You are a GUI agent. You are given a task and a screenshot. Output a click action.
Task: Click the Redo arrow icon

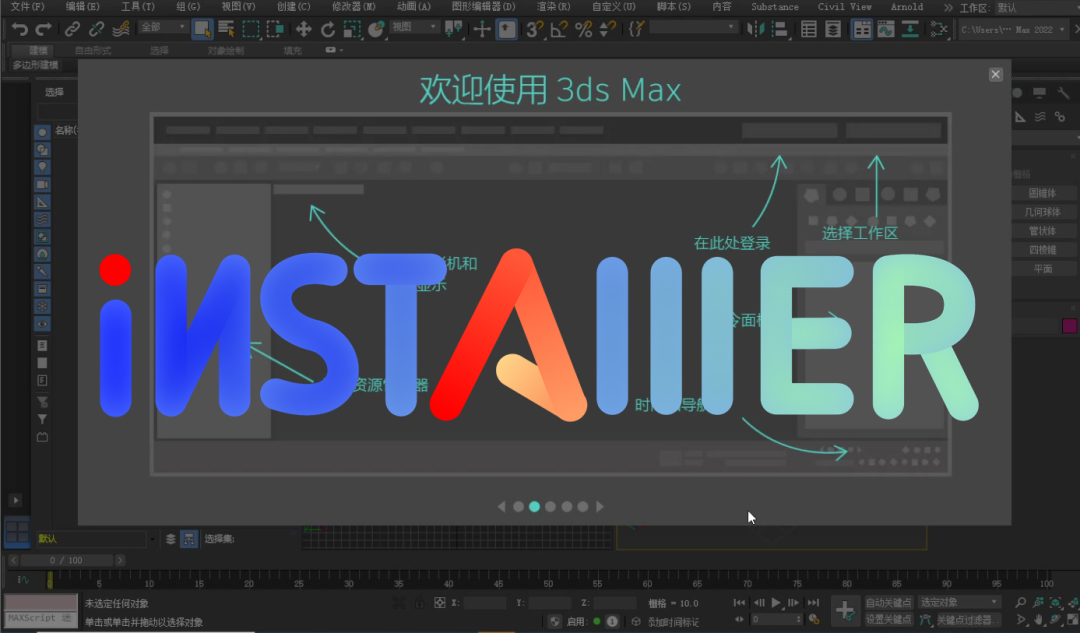tap(43, 29)
